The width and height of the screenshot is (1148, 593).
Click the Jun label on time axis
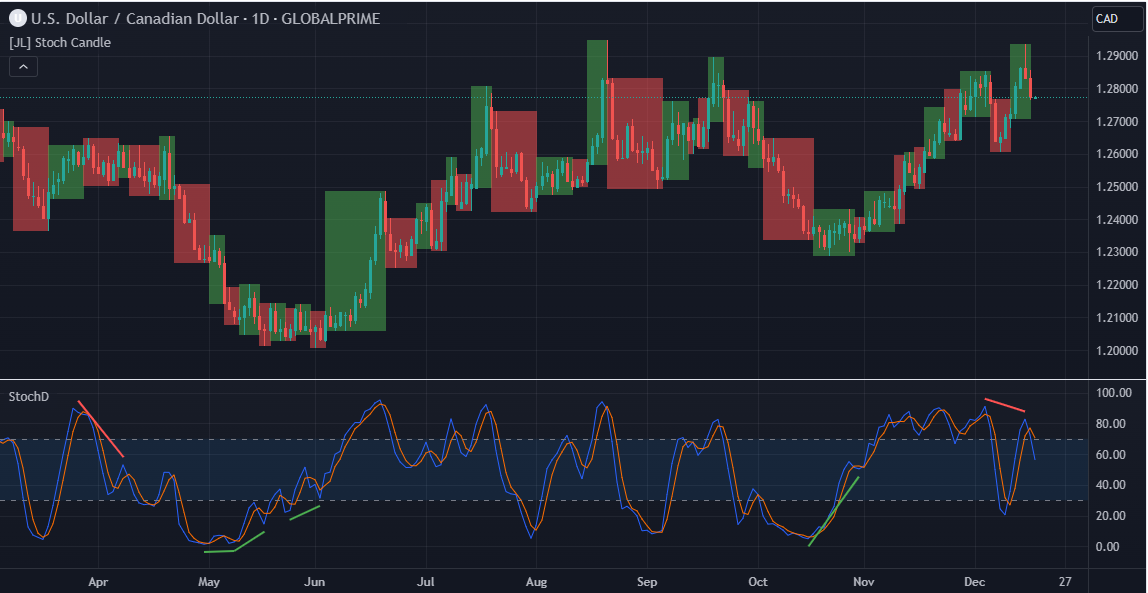pyautogui.click(x=315, y=581)
